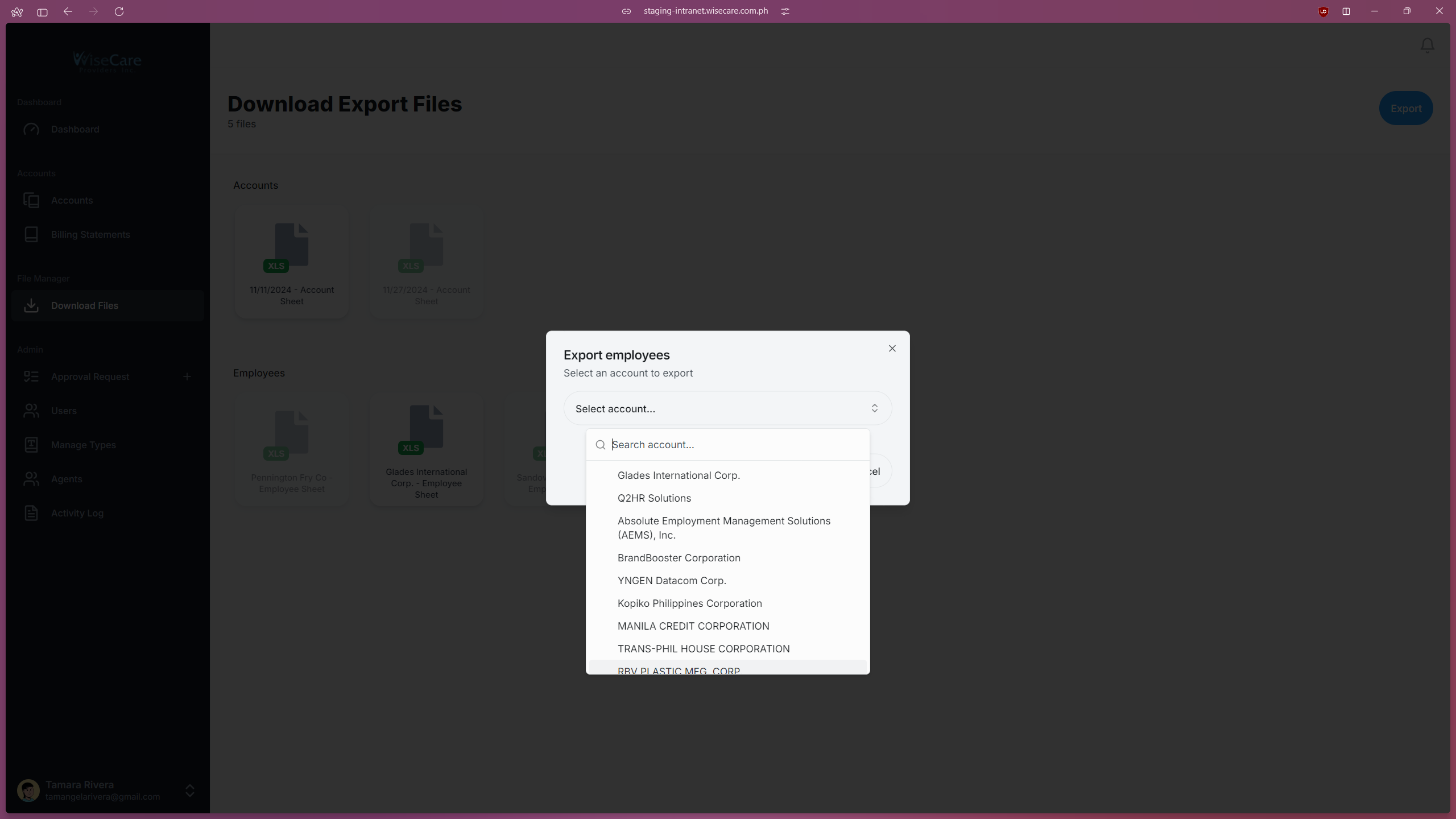Open the Manage Types icon
Screen dimensions: 1456x819
pyautogui.click(x=32, y=445)
